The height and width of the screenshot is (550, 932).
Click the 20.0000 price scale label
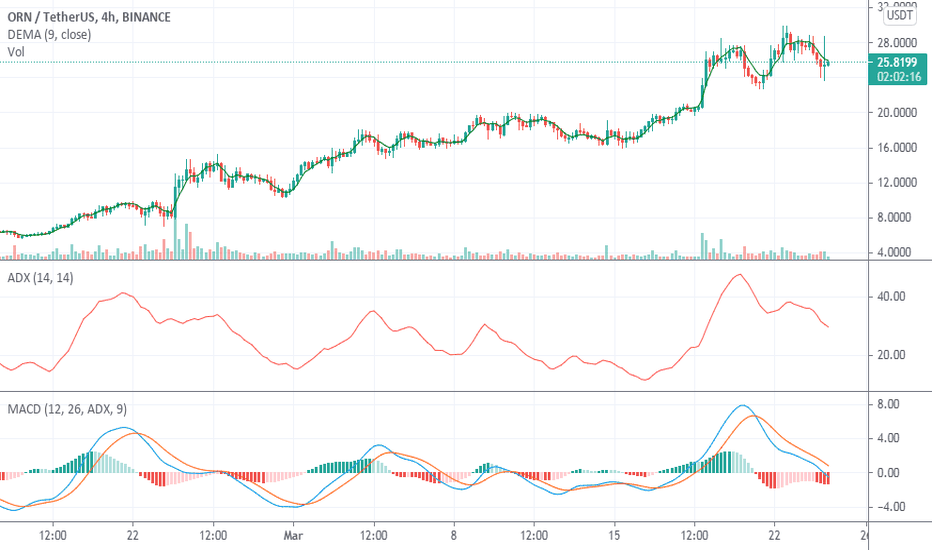click(x=897, y=112)
